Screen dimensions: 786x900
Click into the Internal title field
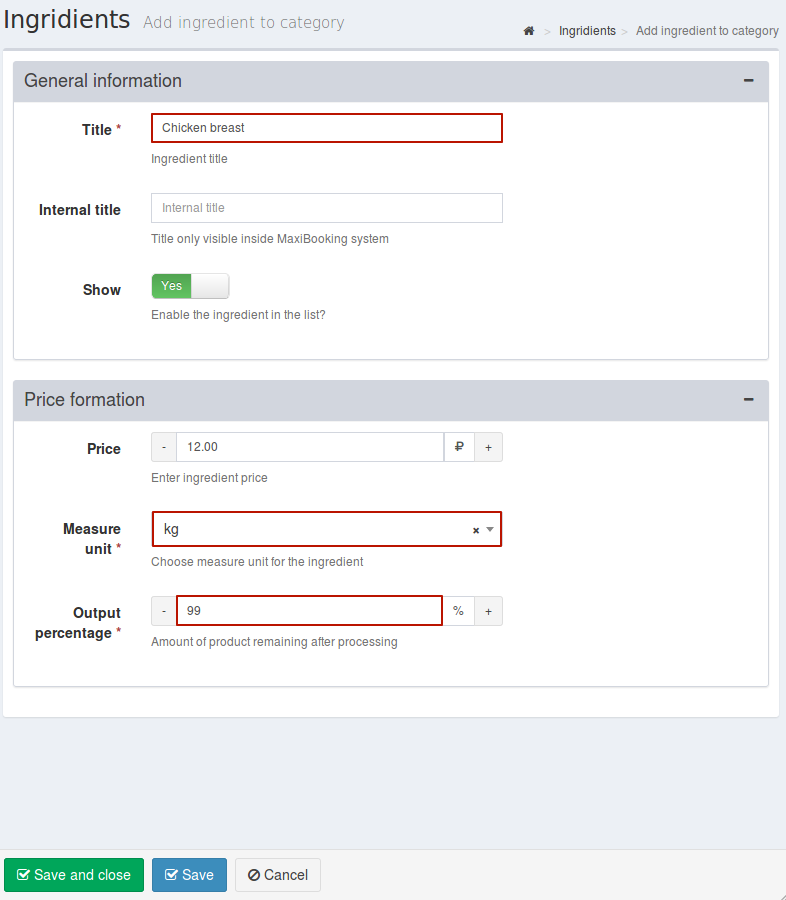tap(327, 208)
